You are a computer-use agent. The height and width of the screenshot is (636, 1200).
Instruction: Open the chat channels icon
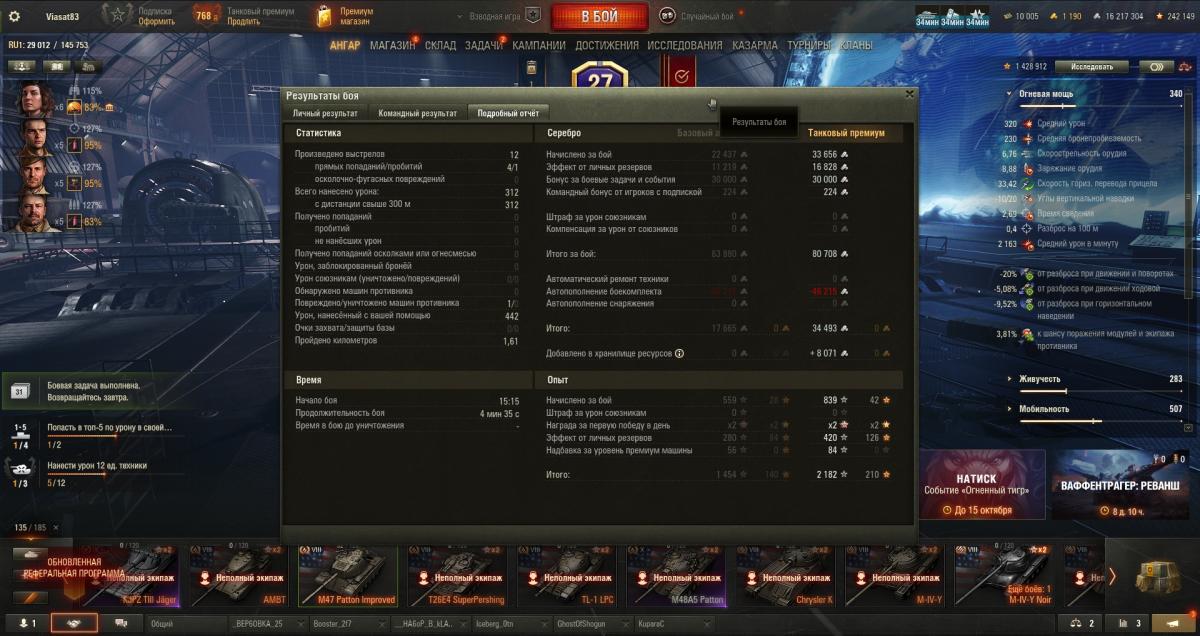[121, 623]
